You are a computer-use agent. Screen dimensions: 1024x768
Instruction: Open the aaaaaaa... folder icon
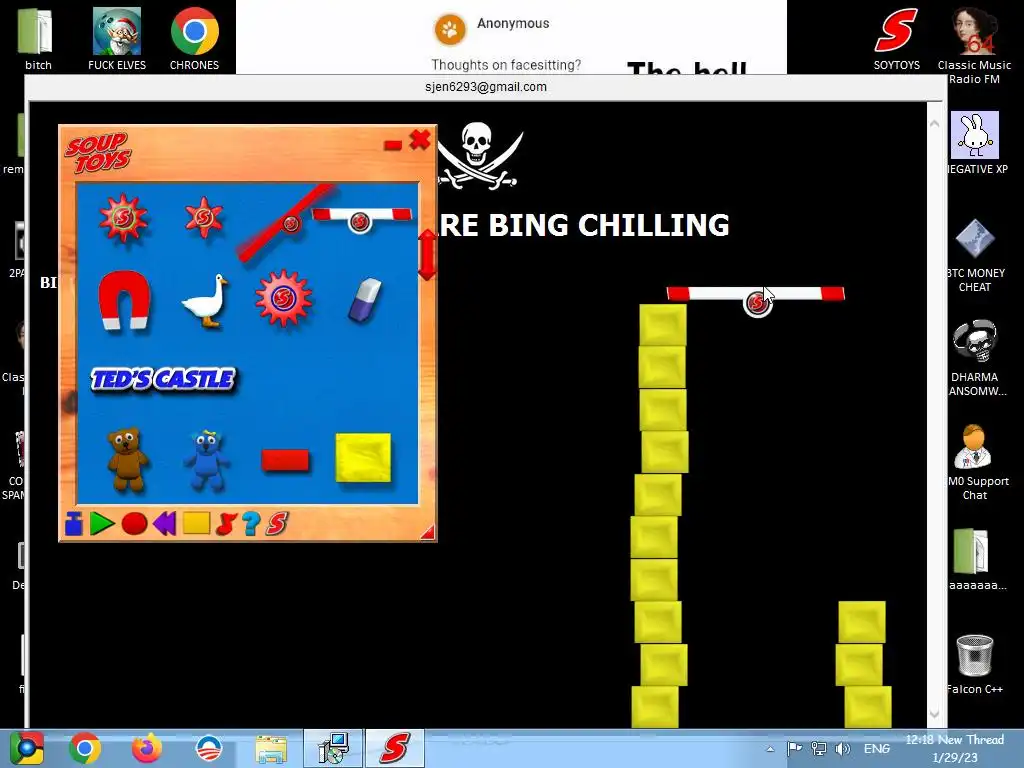pos(974,560)
